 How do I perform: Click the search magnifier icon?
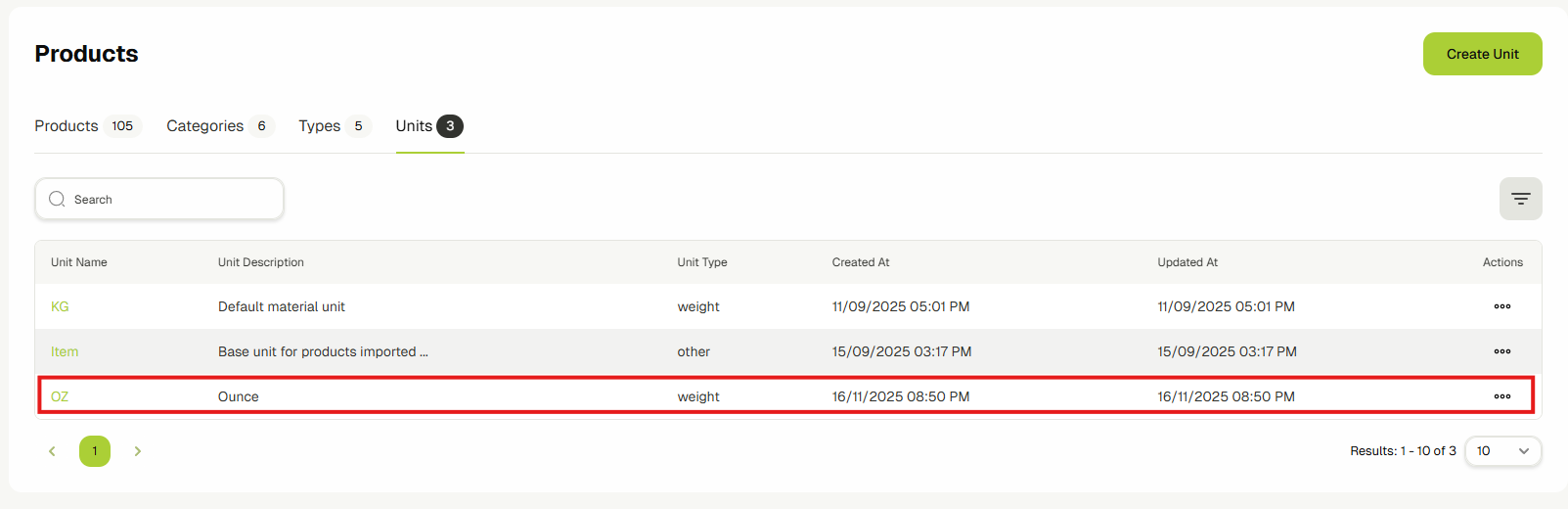click(x=57, y=199)
